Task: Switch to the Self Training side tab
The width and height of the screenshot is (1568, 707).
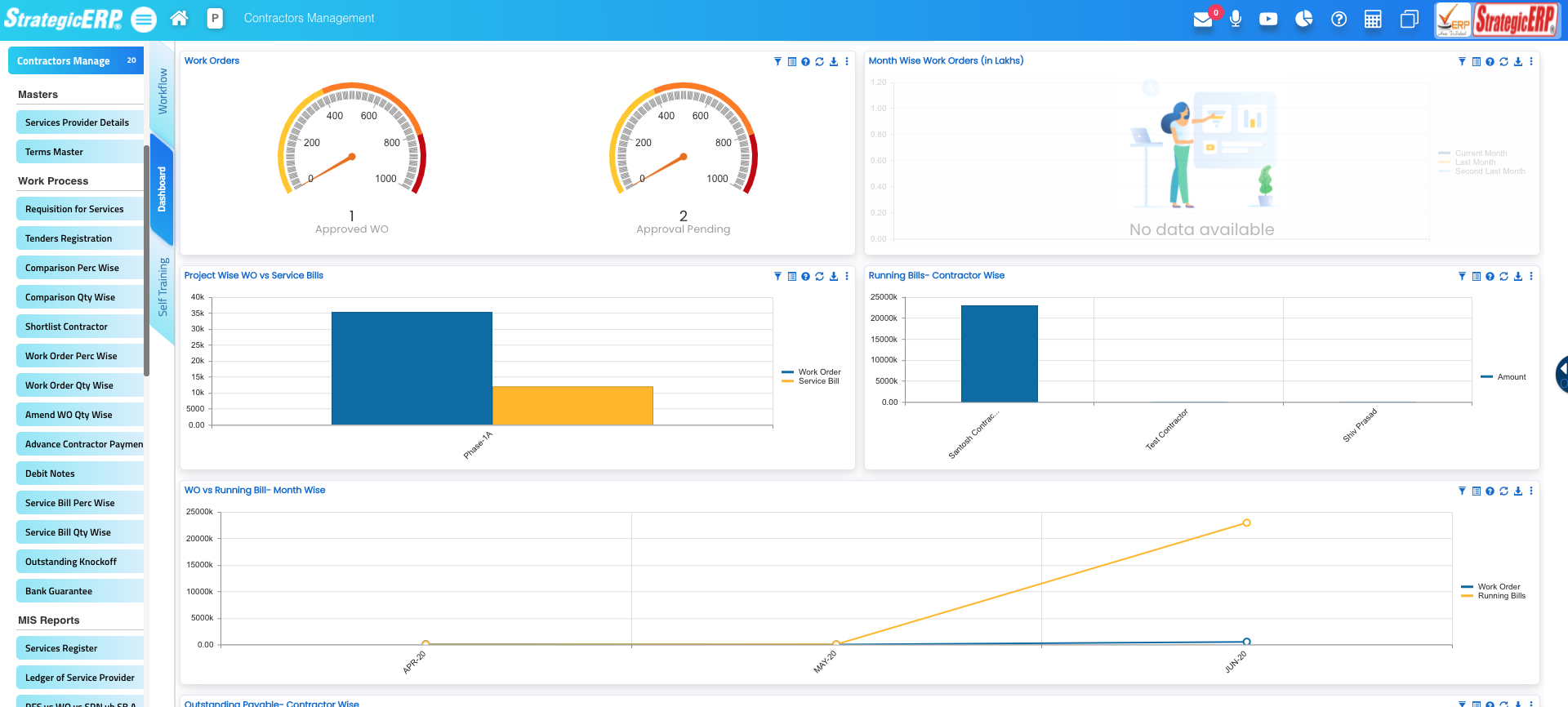Action: 163,287
